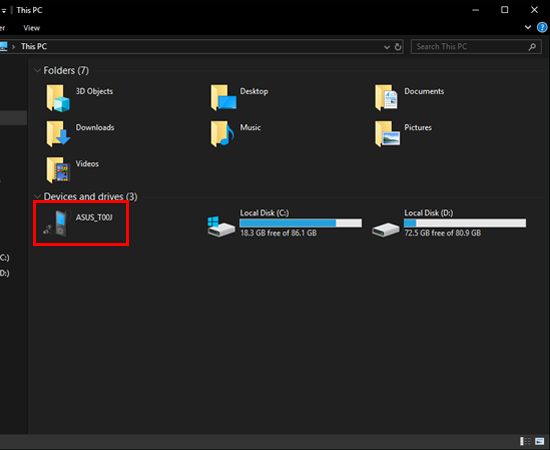The height and width of the screenshot is (450, 550).
Task: Select the Videos folder icon
Action: pos(58,170)
